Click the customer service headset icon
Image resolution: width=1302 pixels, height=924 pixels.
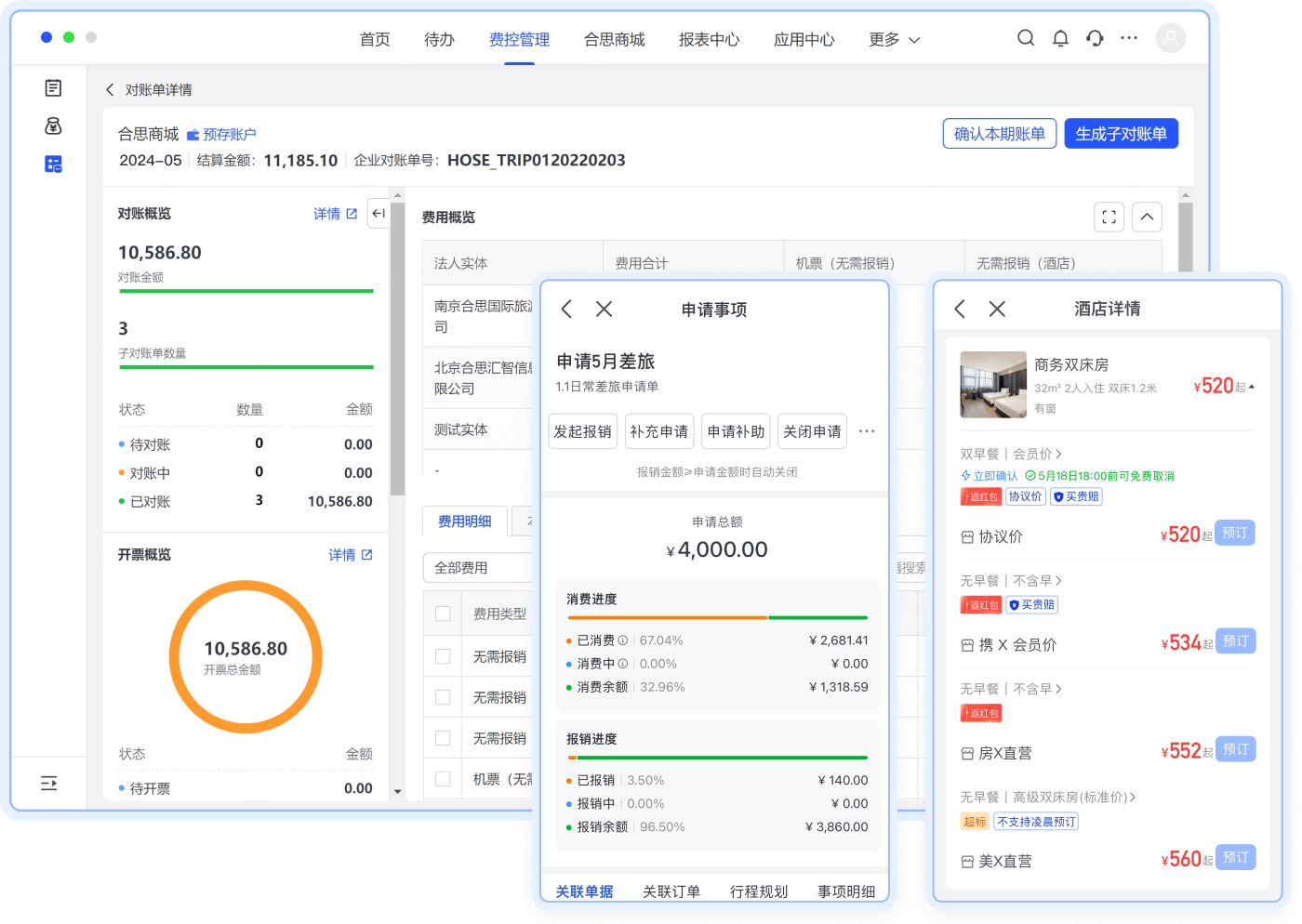coord(1095,38)
